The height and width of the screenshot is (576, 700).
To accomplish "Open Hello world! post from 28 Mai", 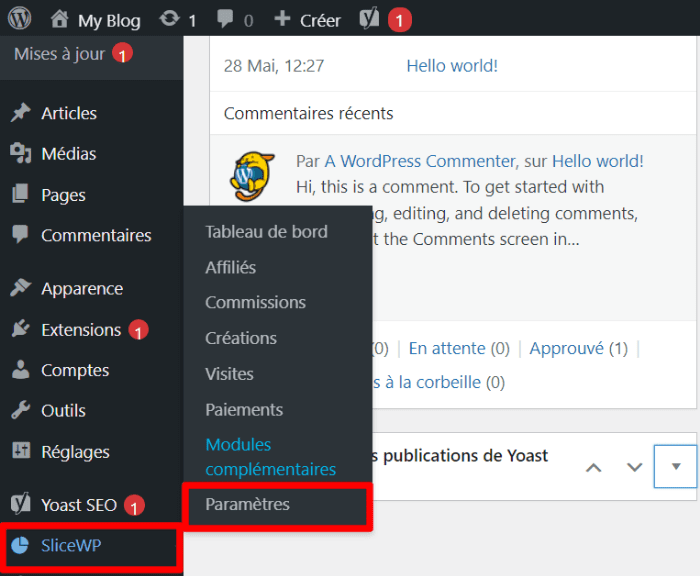I will click(x=452, y=66).
